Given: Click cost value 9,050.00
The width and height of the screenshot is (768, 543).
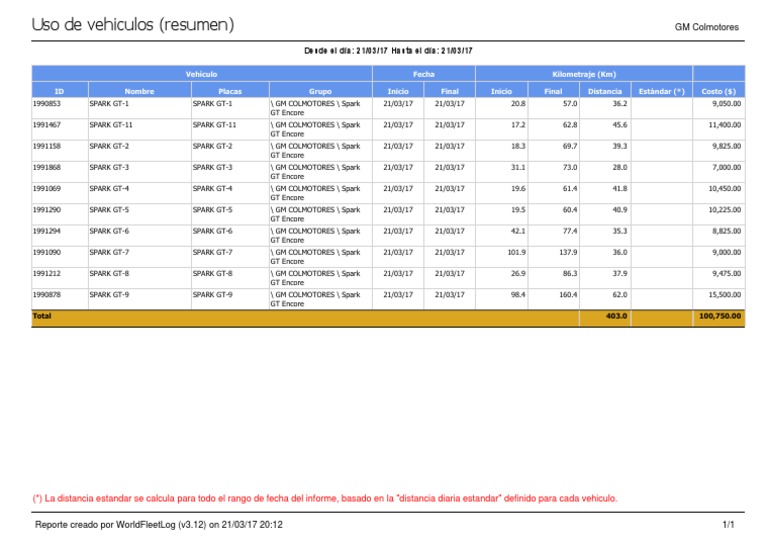Looking at the screenshot, I should coord(726,103).
